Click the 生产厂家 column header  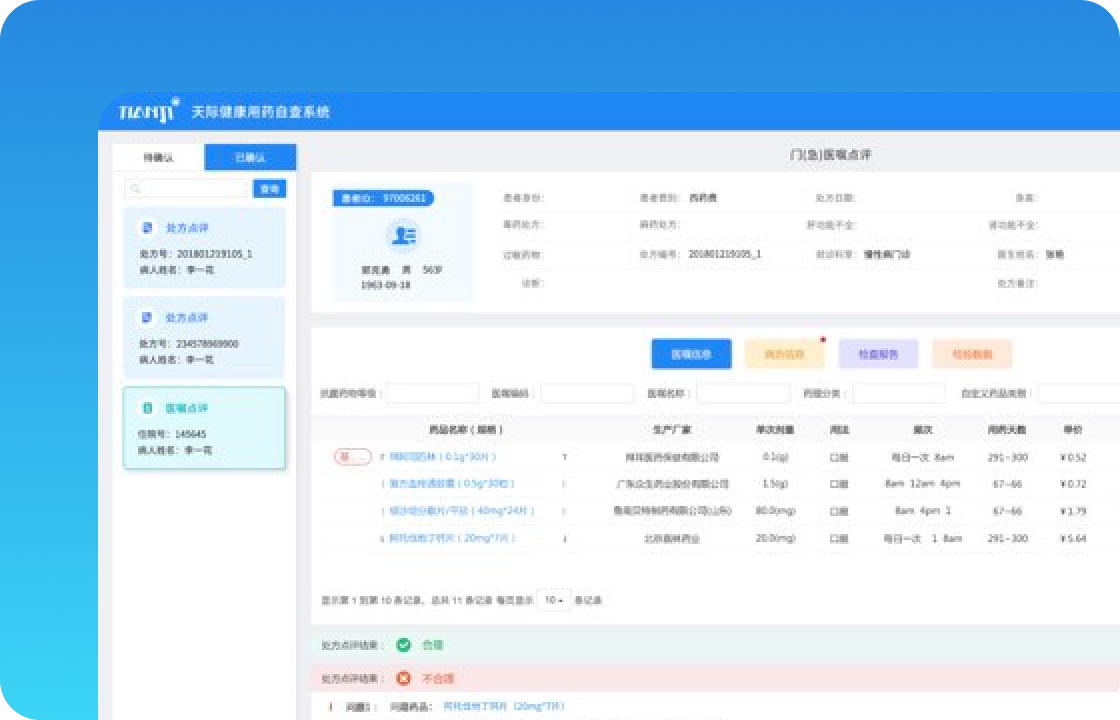672,430
